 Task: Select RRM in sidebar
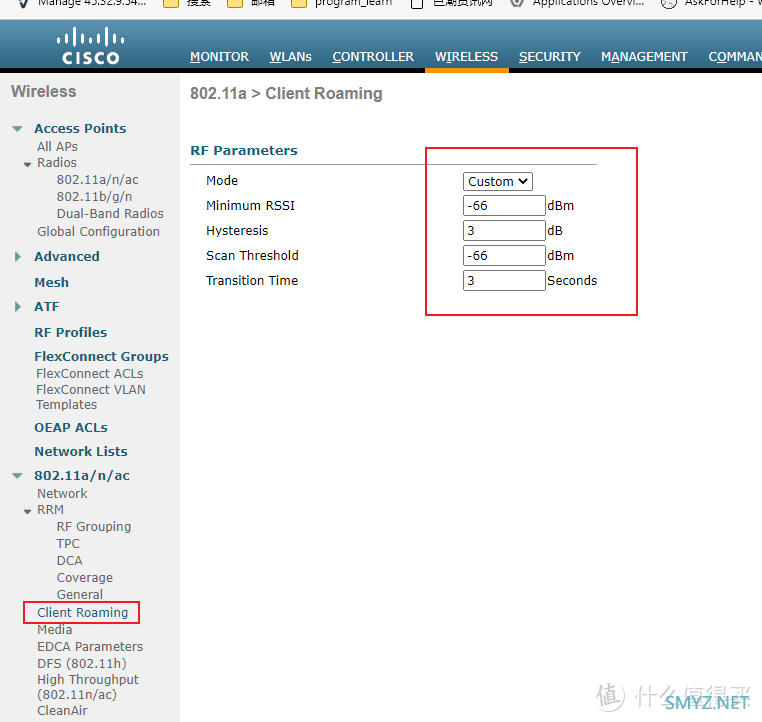pos(51,510)
